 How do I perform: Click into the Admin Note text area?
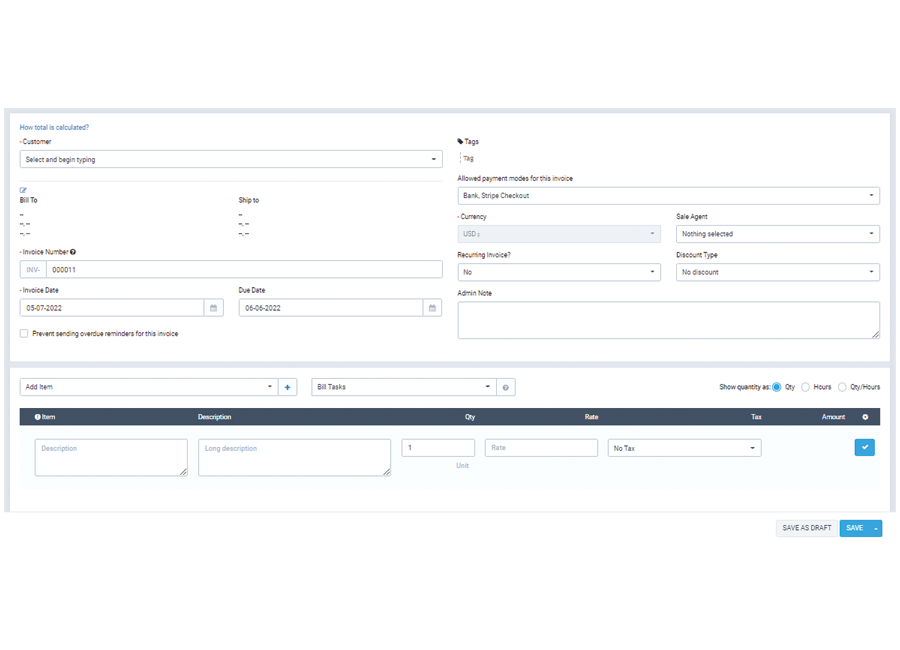[x=668, y=320]
